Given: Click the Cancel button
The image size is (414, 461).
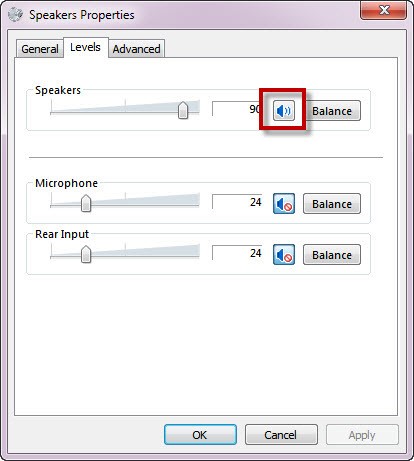Looking at the screenshot, I should pos(281,435).
